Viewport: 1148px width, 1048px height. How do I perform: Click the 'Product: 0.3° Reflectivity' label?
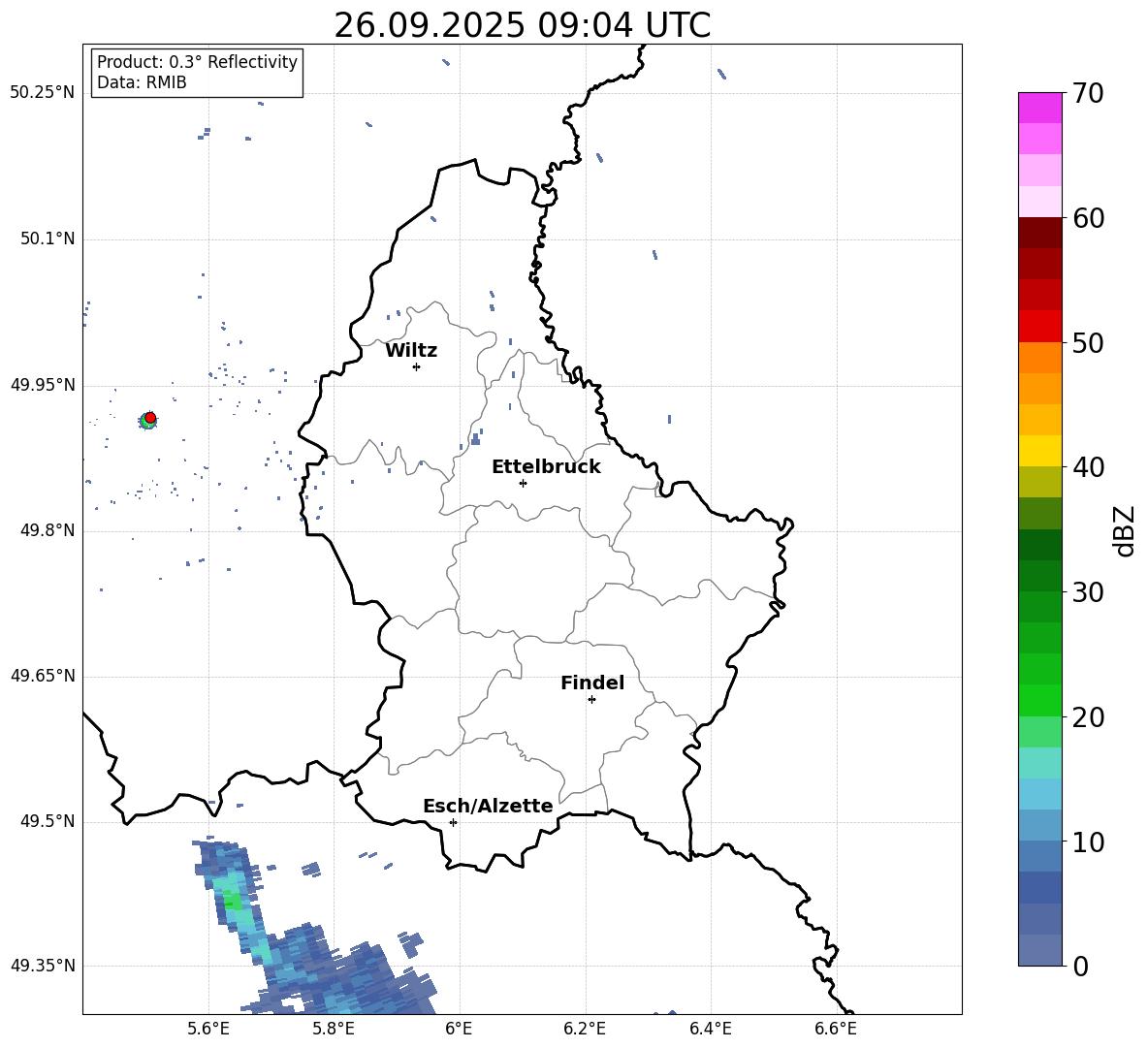pyautogui.click(x=197, y=61)
